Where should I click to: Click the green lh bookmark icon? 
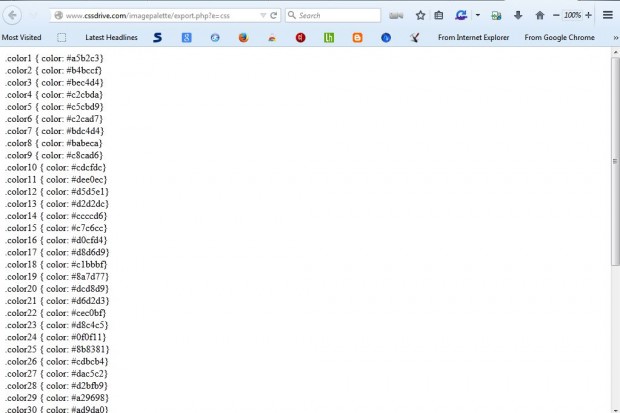329,38
